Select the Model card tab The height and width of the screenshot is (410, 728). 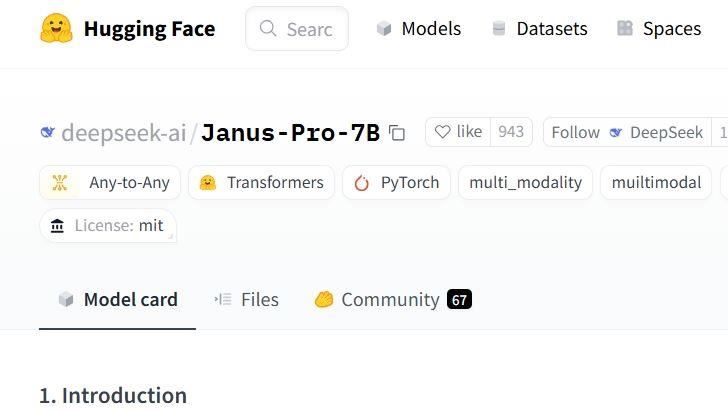point(118,299)
